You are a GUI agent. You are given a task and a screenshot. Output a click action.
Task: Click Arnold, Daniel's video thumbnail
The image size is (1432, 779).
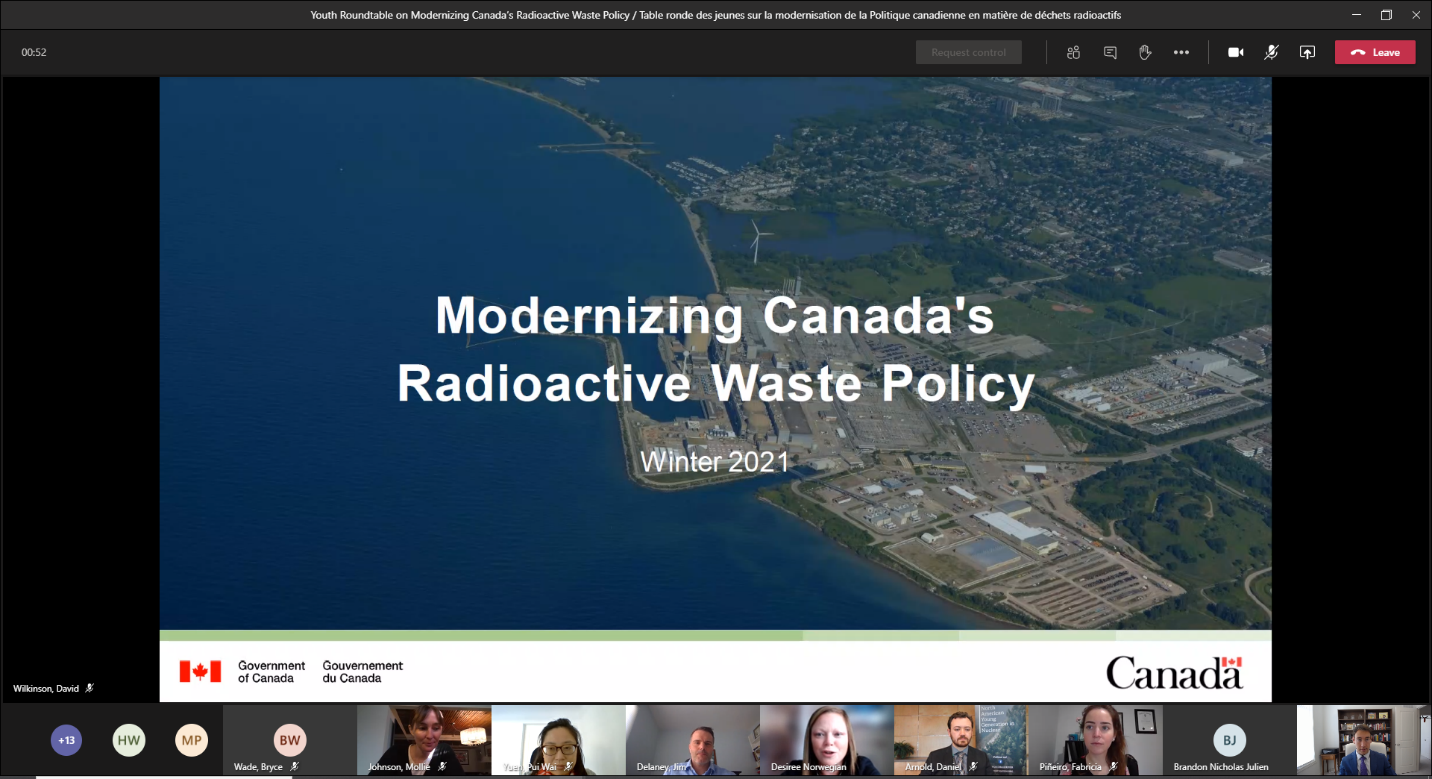tap(961, 741)
